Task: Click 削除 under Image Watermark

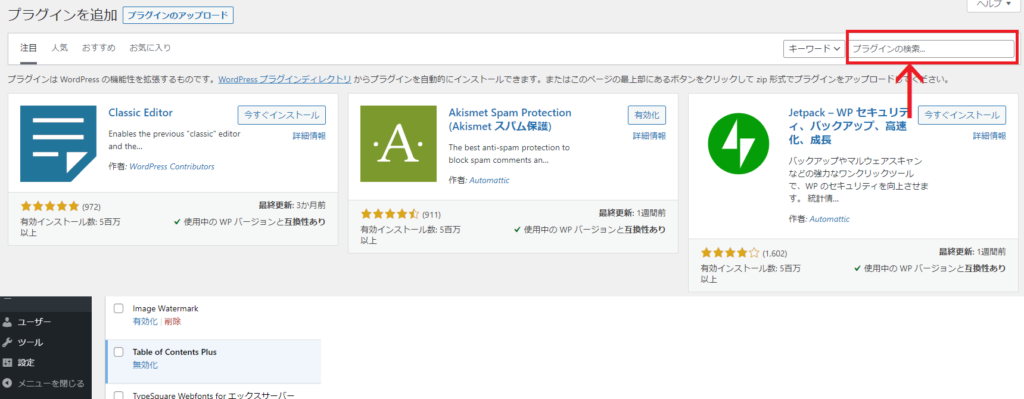Action: [x=173, y=321]
